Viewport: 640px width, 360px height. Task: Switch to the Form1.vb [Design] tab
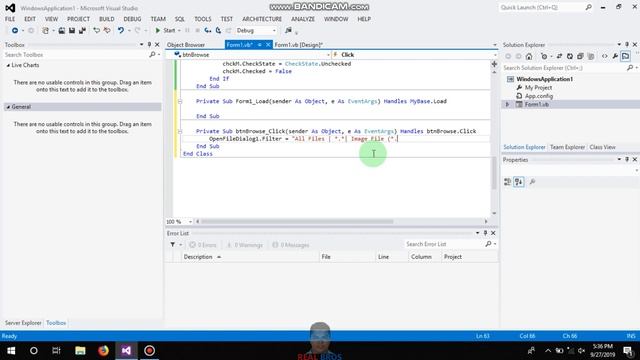[298, 45]
